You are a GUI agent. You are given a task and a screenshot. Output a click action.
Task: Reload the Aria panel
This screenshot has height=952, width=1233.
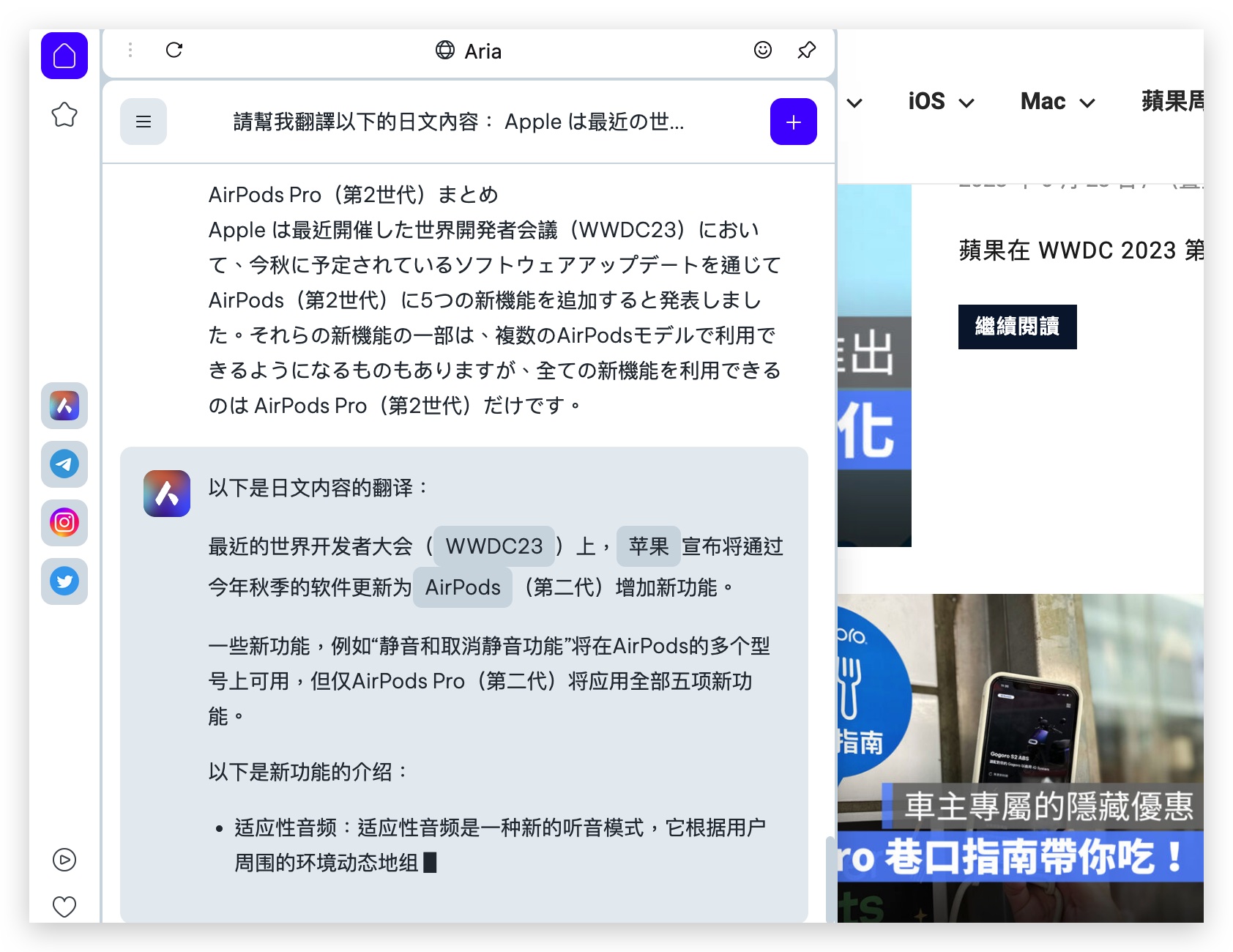174,50
